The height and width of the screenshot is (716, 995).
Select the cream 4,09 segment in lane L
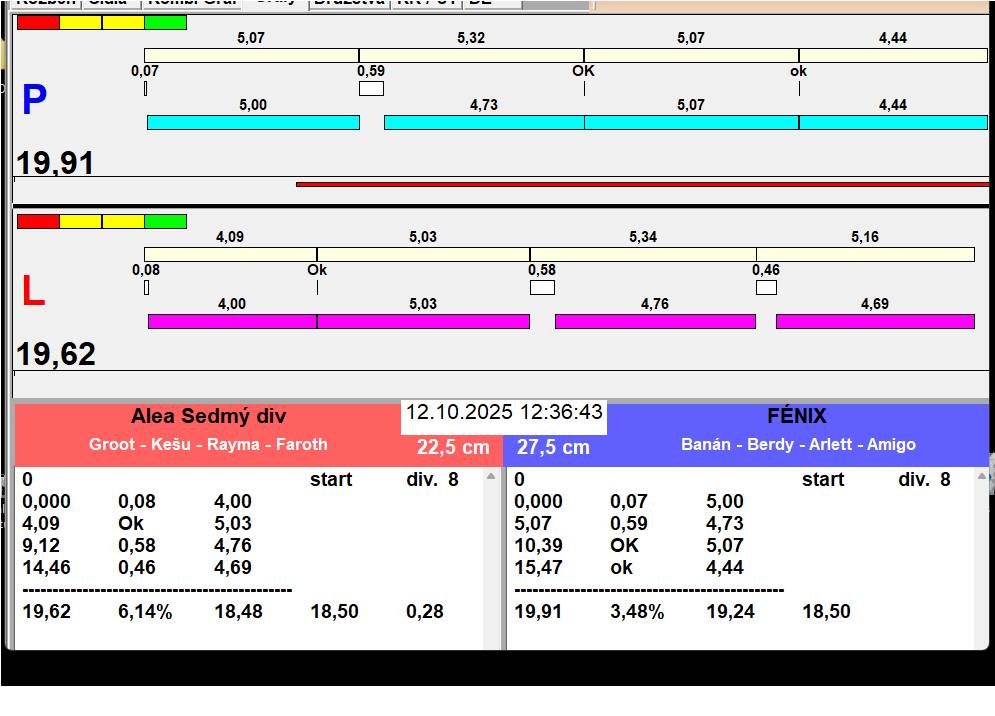point(230,255)
